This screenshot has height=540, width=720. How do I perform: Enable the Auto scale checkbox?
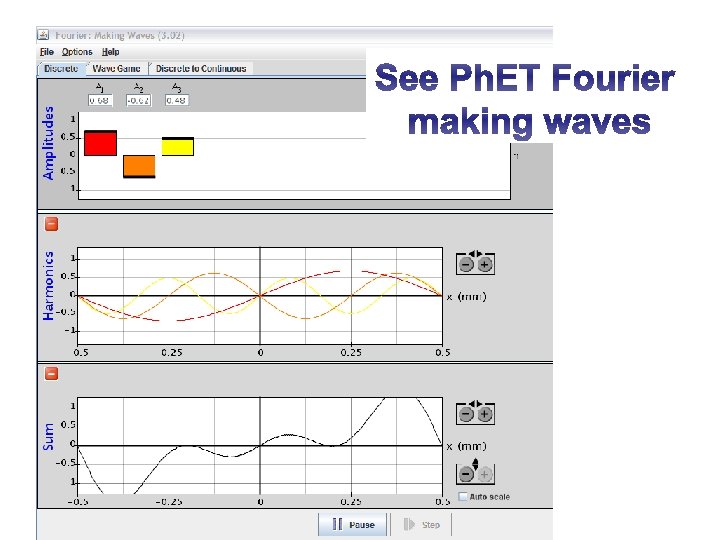tap(463, 496)
